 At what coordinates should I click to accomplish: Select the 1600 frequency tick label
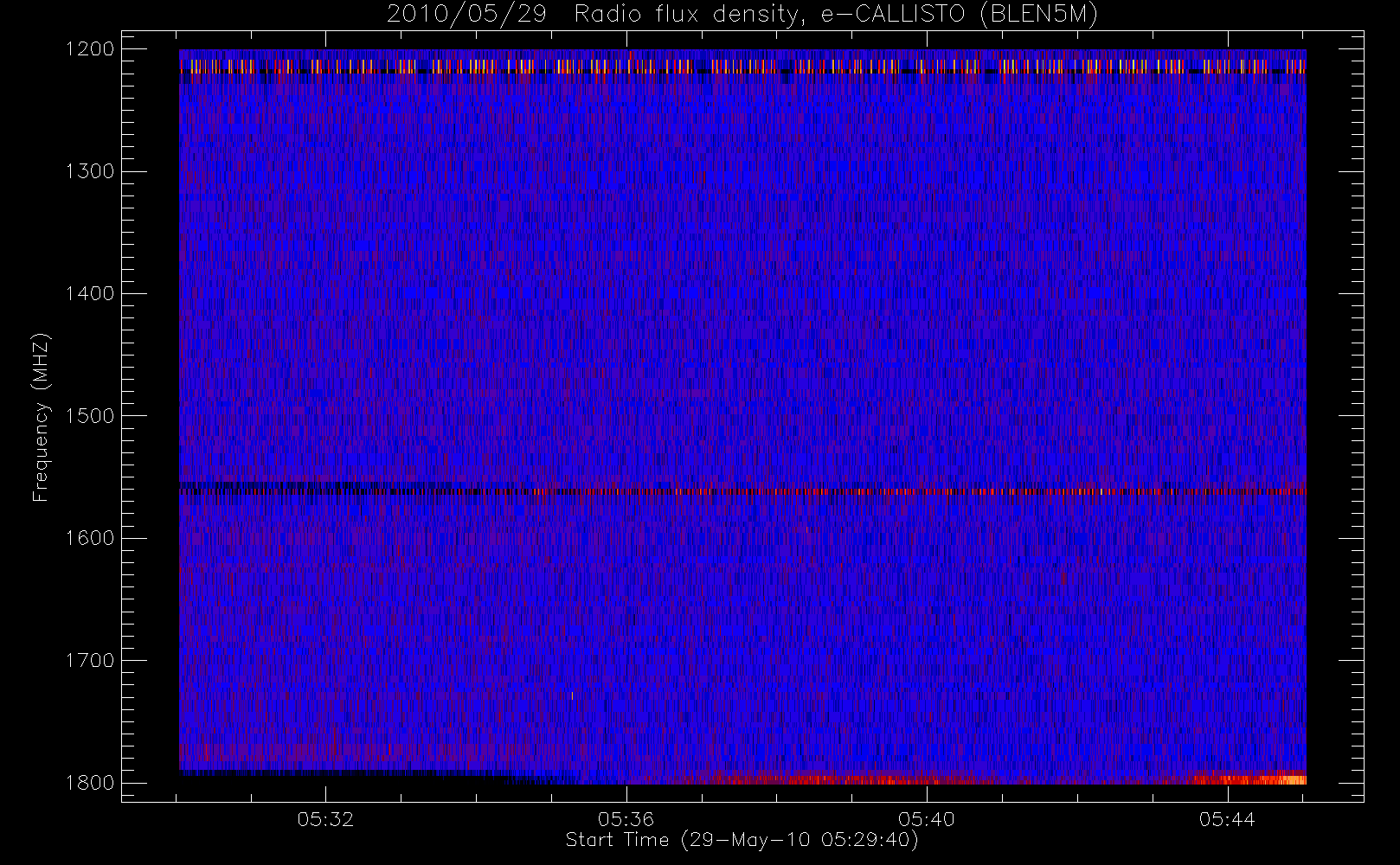90,538
